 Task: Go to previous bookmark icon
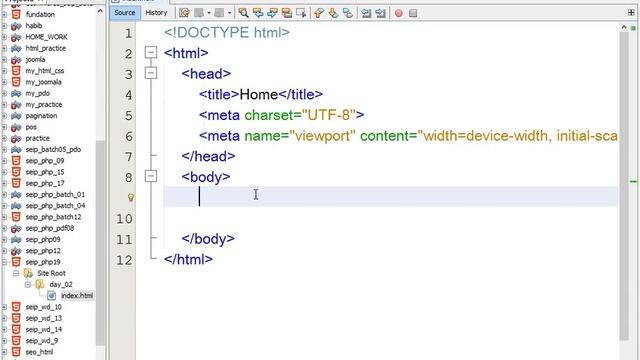[x=319, y=13]
